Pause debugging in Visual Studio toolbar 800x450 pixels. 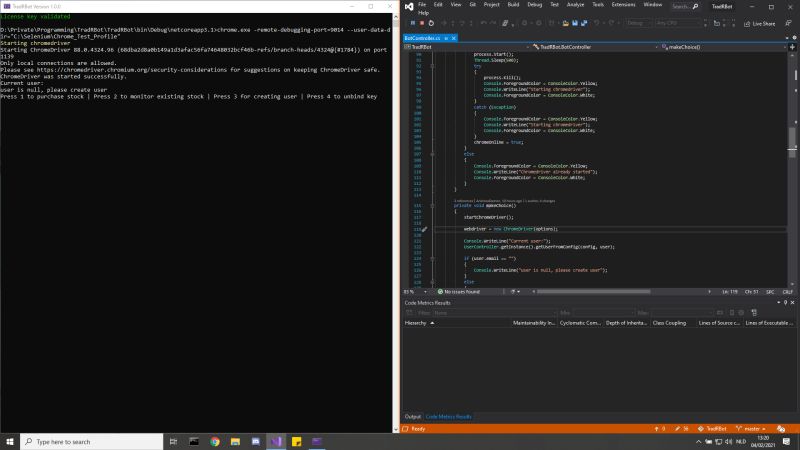pos(413,23)
